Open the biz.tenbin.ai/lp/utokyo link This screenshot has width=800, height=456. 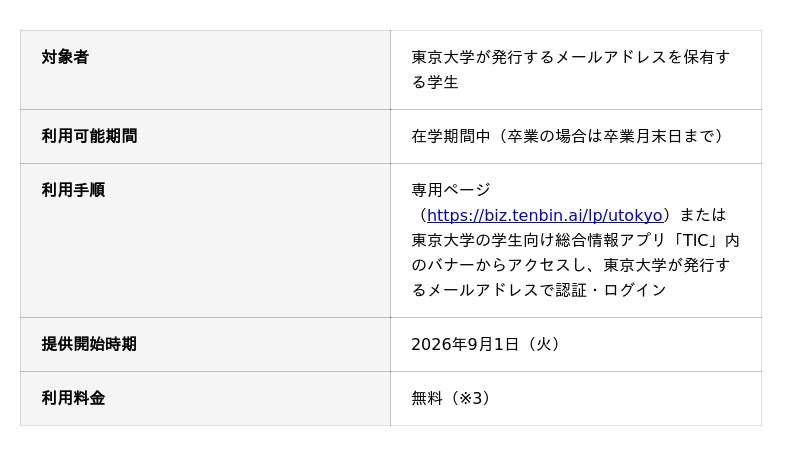[544, 215]
